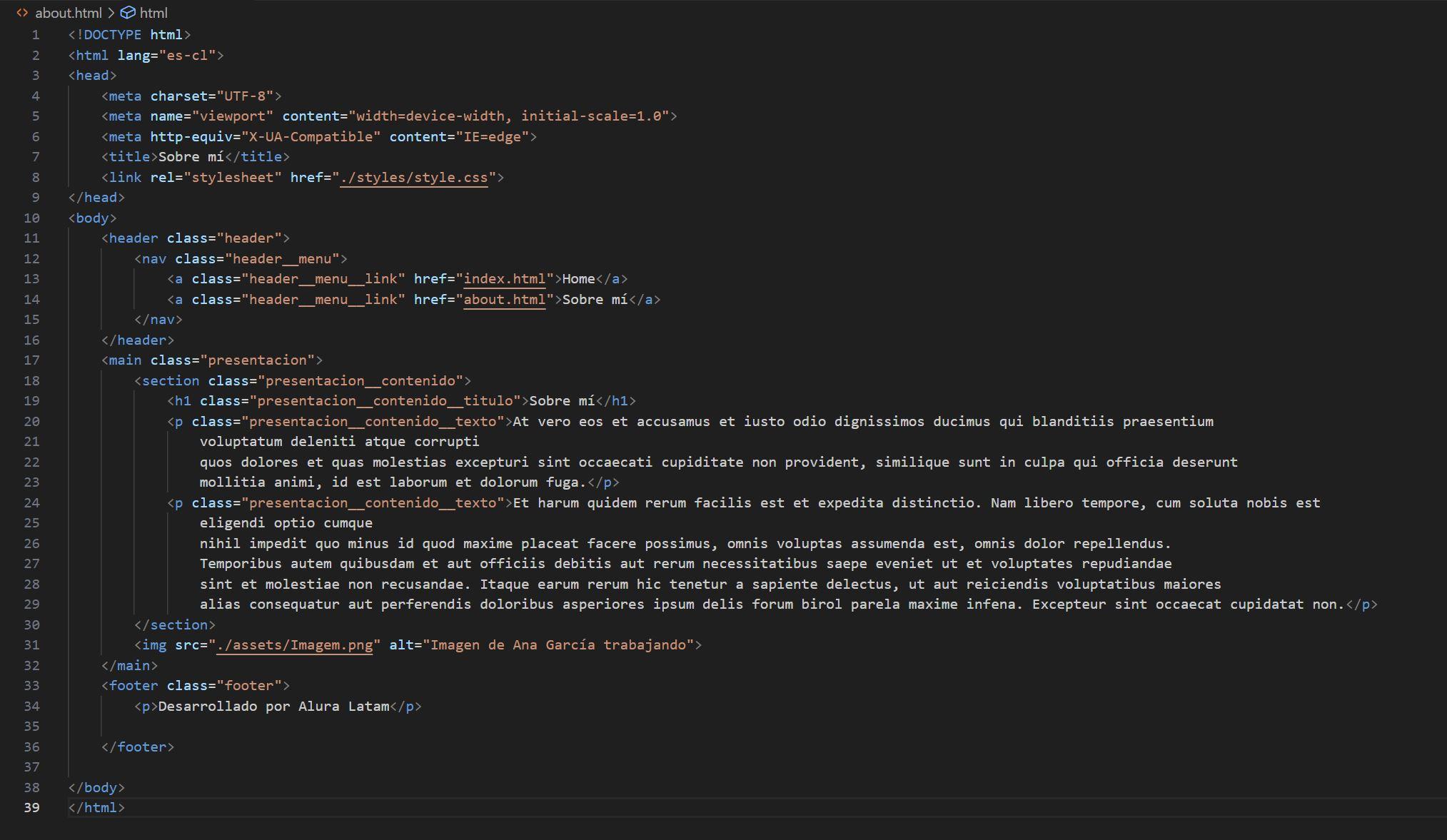Click the closing </head> tag

(96, 198)
